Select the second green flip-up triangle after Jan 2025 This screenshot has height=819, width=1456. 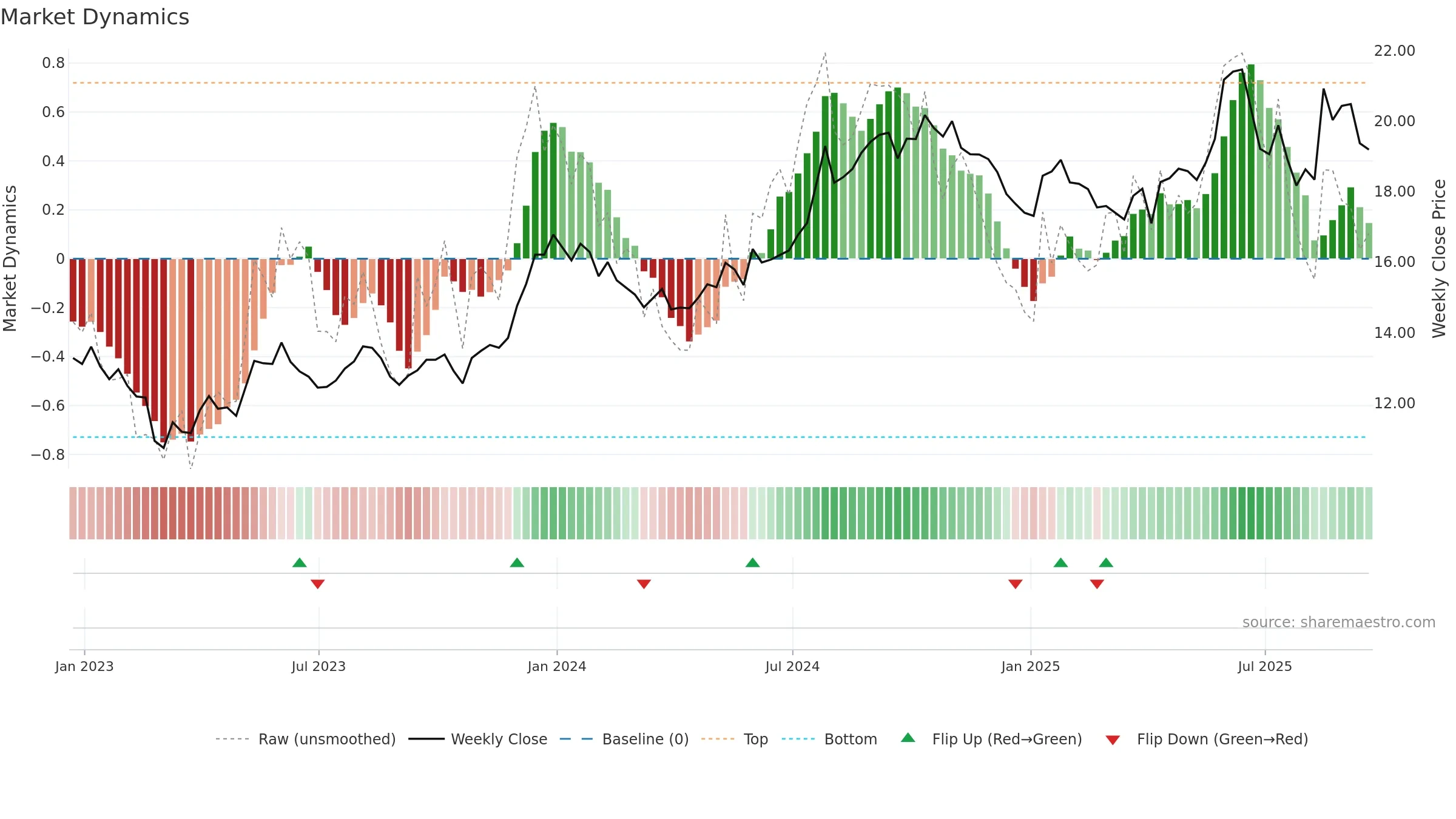[1106, 562]
